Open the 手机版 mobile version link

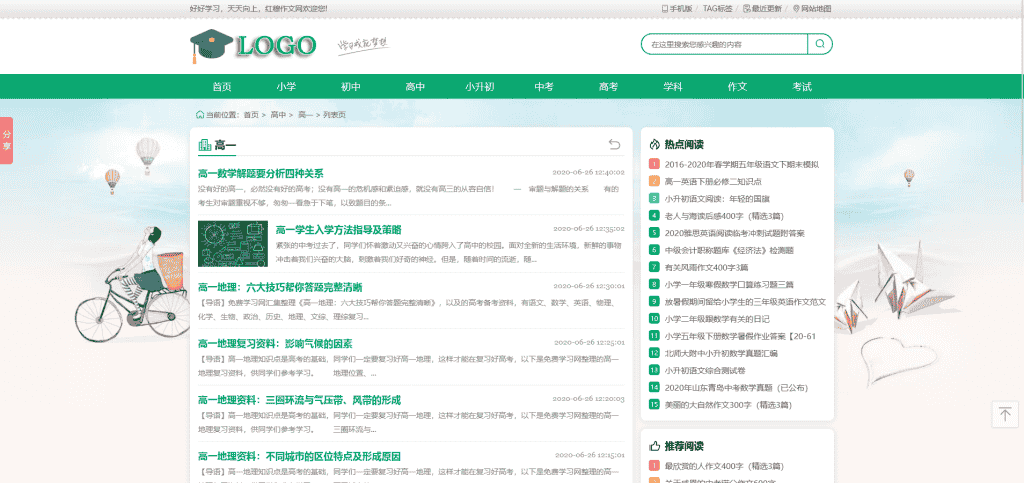coord(677,8)
